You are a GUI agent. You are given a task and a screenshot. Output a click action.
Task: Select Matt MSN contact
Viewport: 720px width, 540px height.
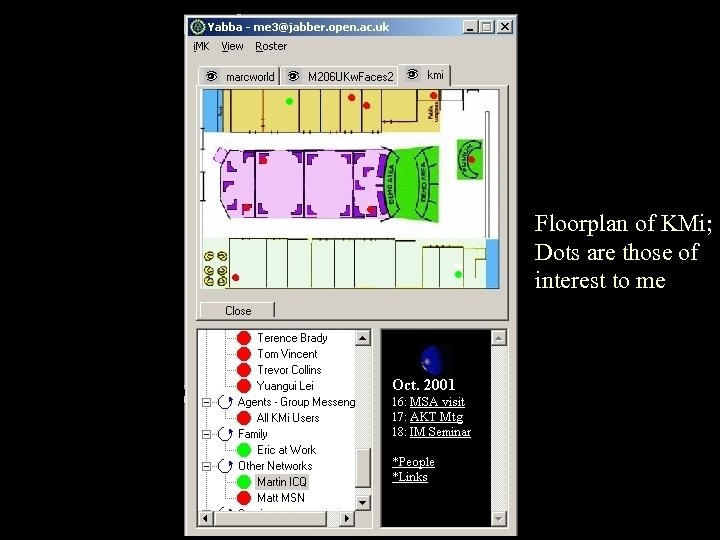point(281,498)
